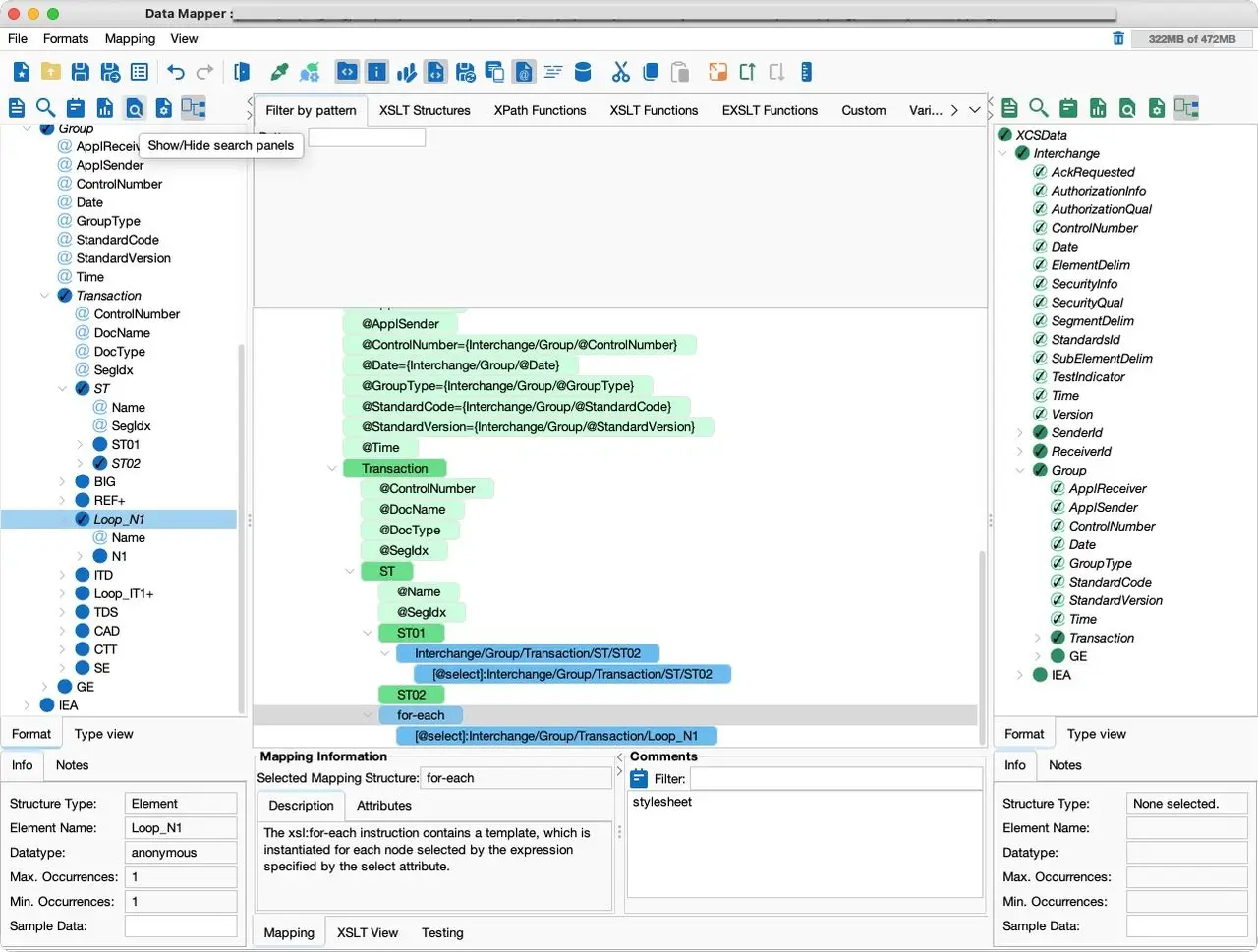The image size is (1258, 952).
Task: Collapse the for-each node in mapping tree
Action: [368, 716]
